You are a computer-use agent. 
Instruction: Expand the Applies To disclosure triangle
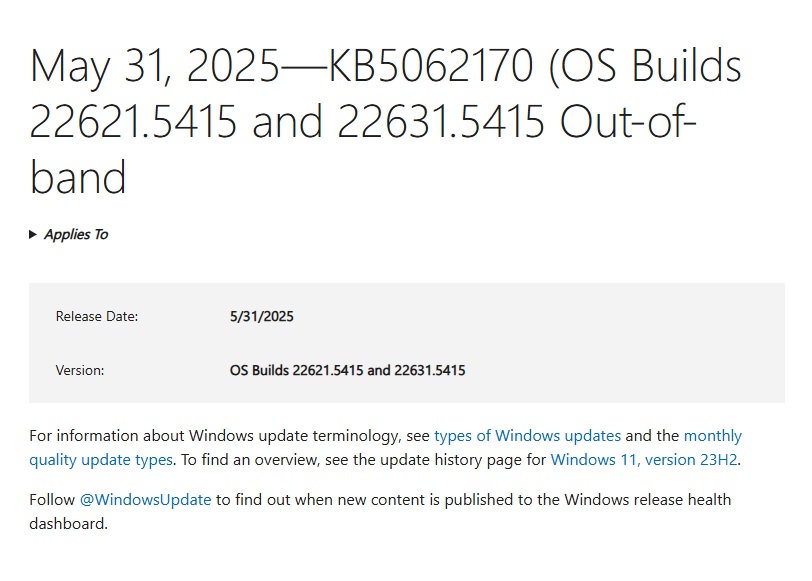33,235
